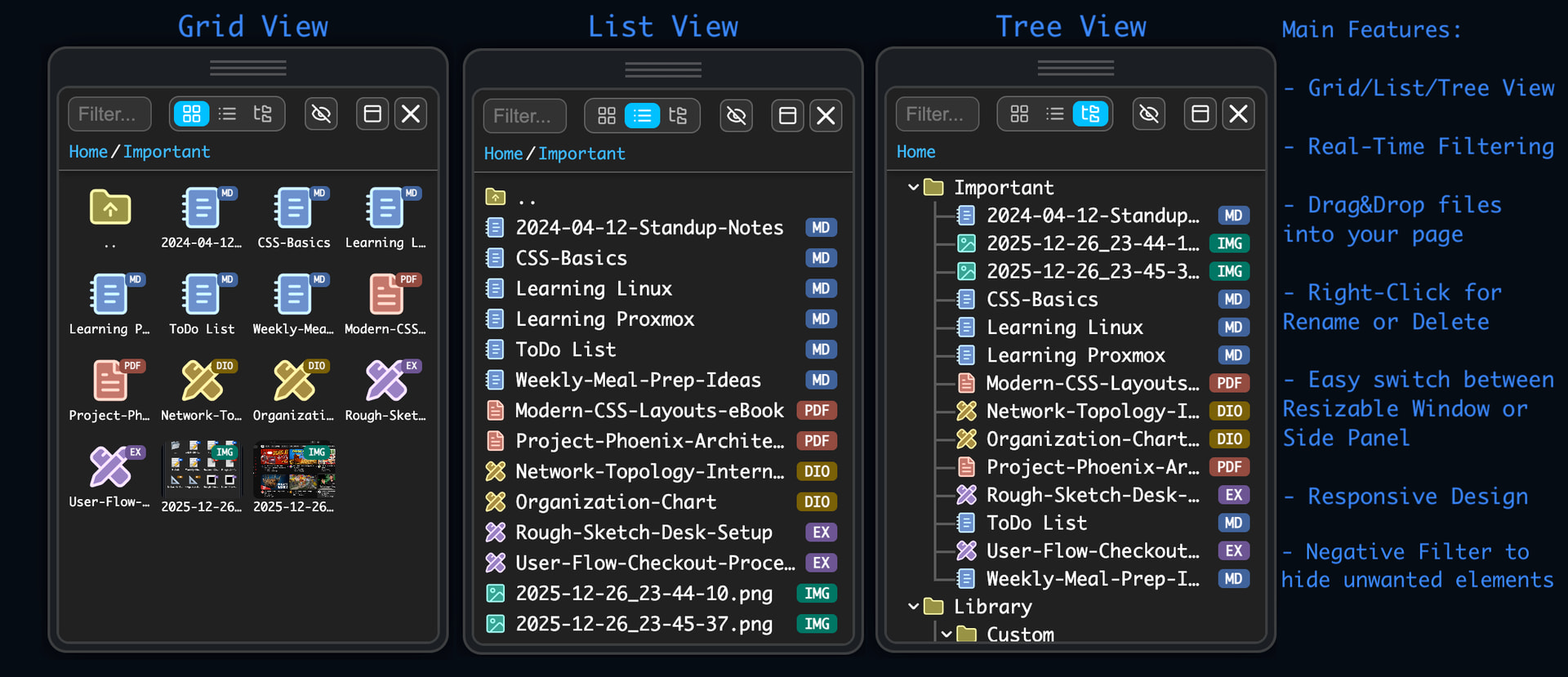The image size is (1568, 677).
Task: Click side panel window icon in List View
Action: click(x=787, y=116)
